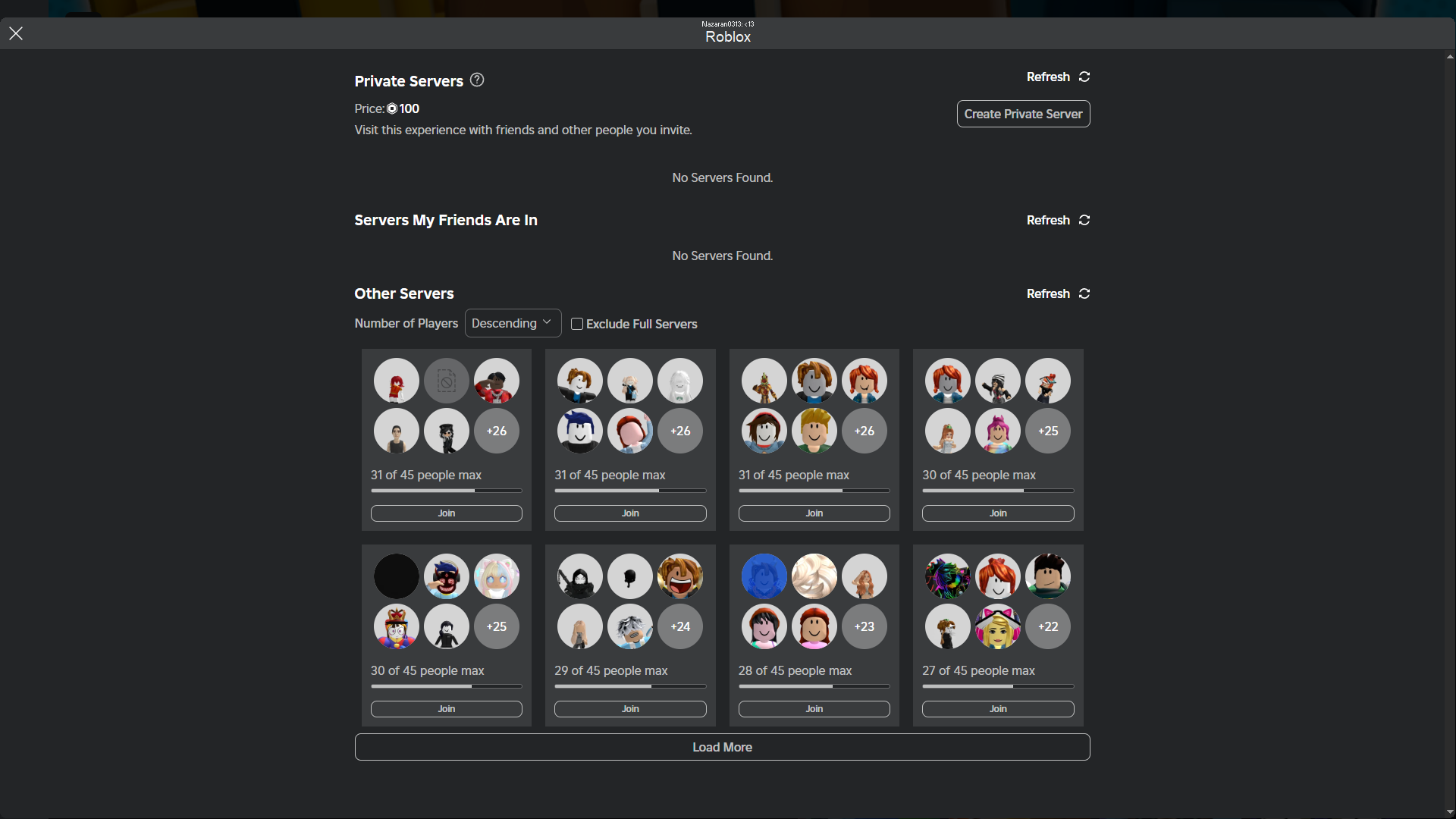Click the +24 more players avatar badge
This screenshot has width=1456, height=819.
679,626
